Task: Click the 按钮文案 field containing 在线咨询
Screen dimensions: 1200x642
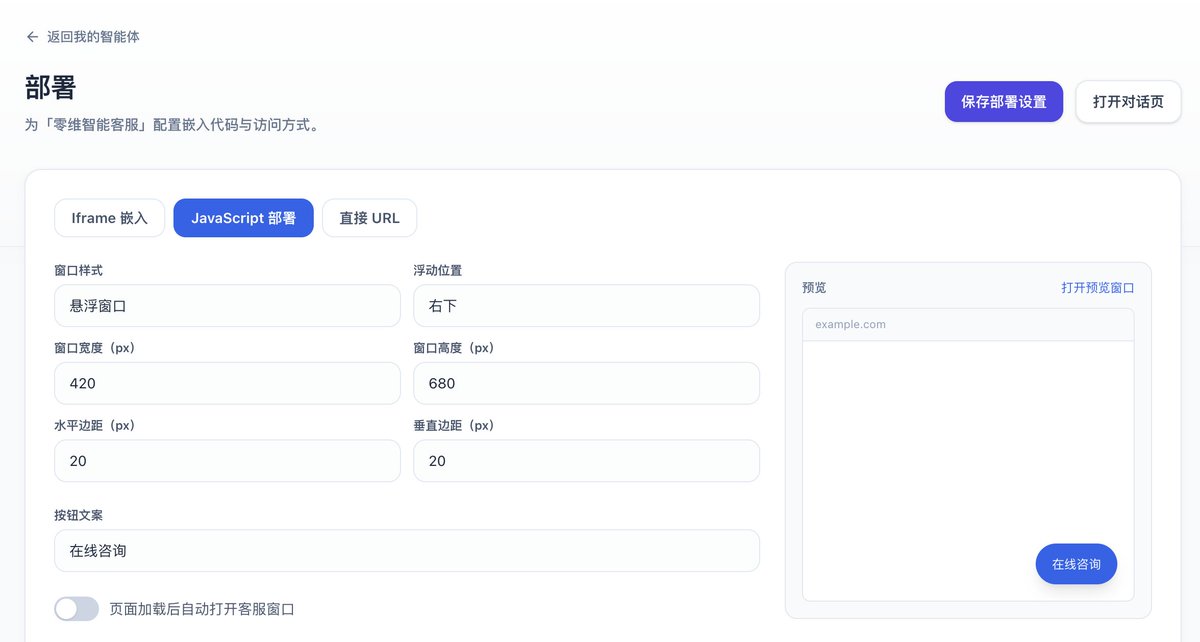Action: click(x=407, y=551)
